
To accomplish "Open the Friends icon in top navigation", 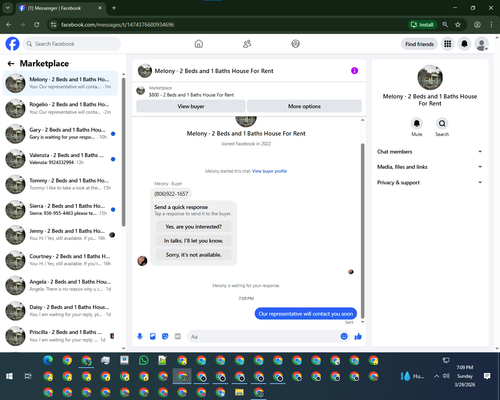I will (247, 44).
